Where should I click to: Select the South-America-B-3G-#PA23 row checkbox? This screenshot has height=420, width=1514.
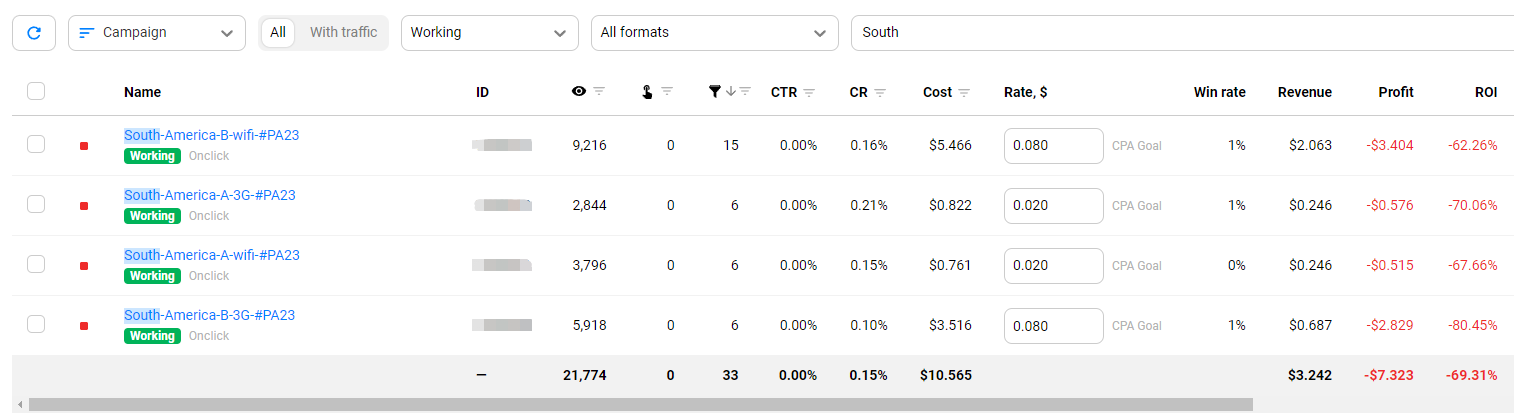click(x=36, y=324)
